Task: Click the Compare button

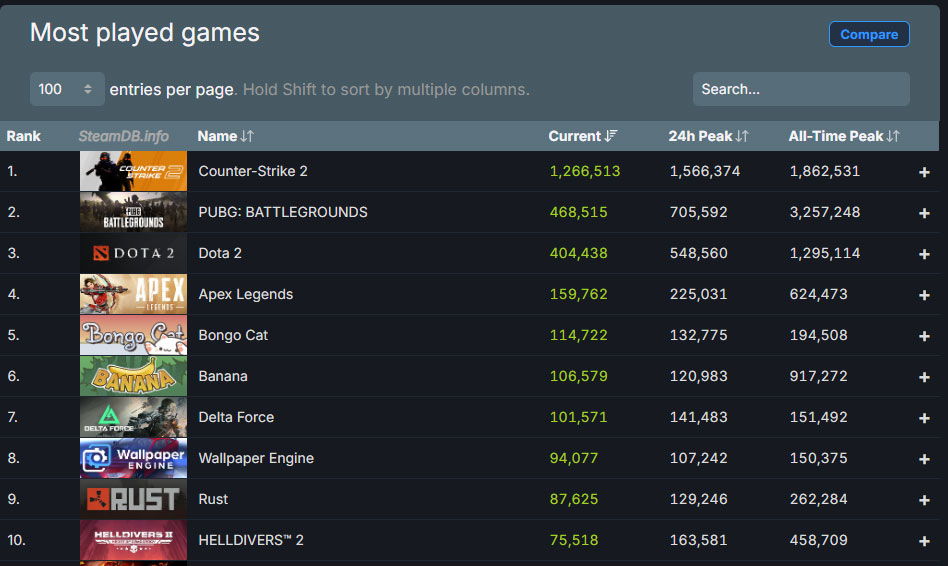Action: (x=868, y=34)
